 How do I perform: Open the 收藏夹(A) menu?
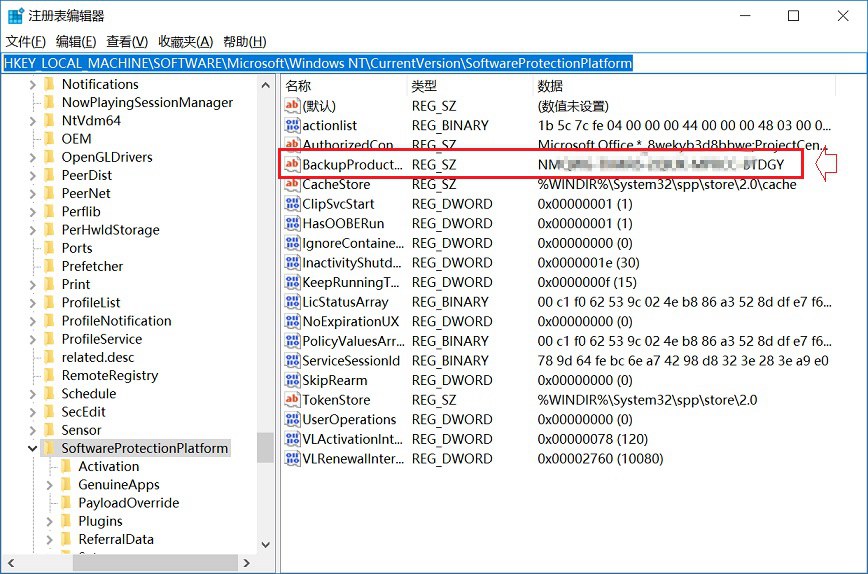[185, 42]
